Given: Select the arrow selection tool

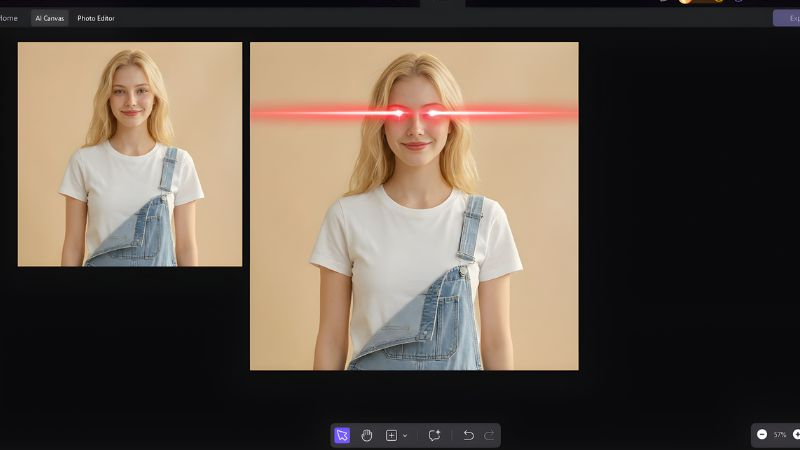Looking at the screenshot, I should point(342,435).
